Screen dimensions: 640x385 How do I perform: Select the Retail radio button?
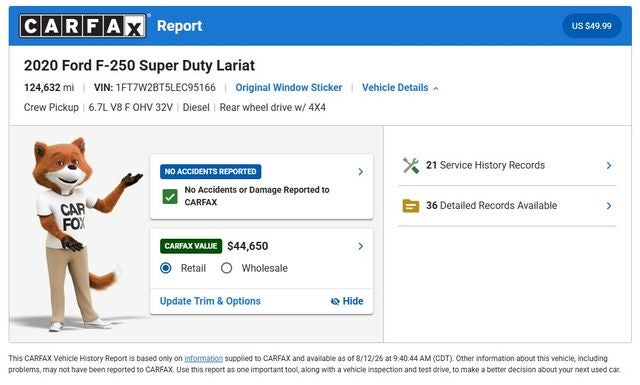point(166,268)
